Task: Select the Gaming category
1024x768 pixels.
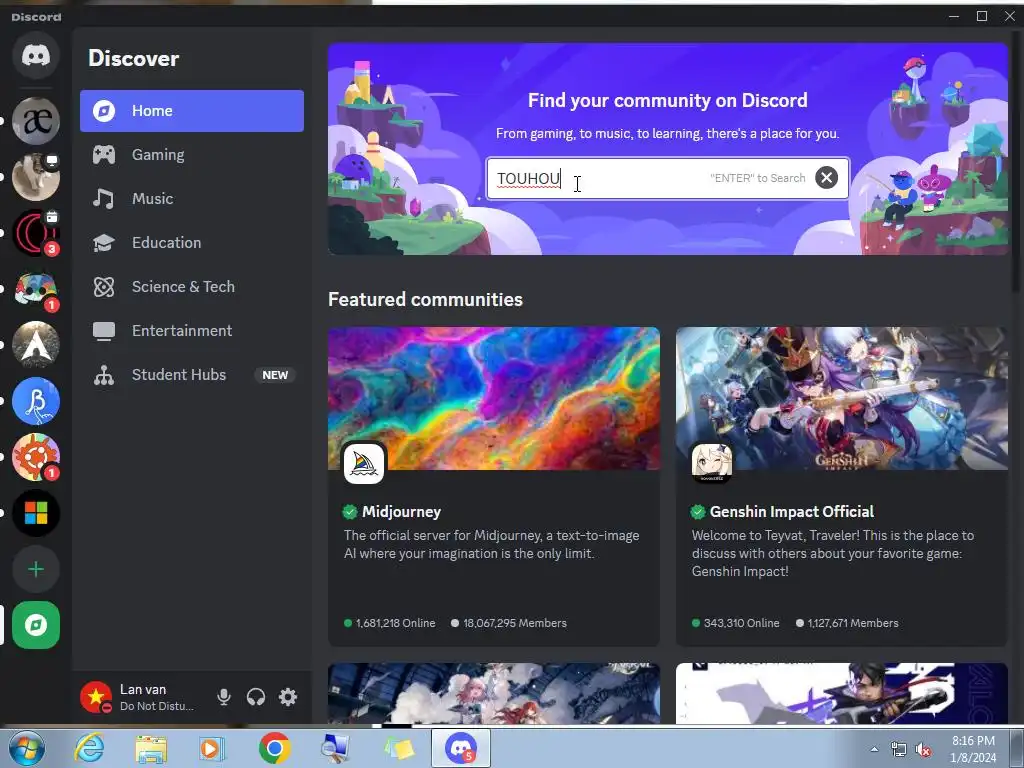Action: point(192,155)
